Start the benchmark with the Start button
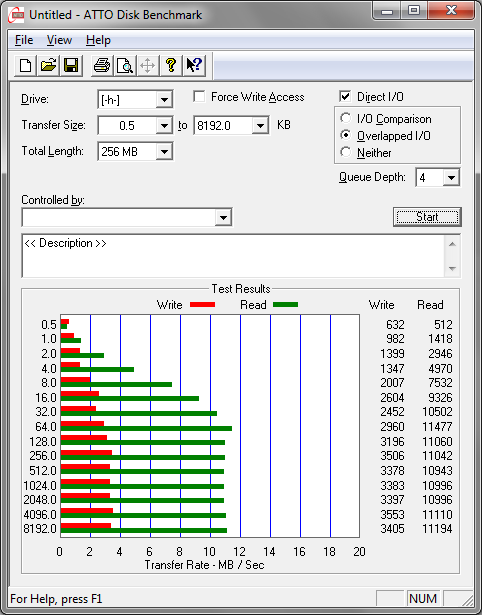This screenshot has height=615, width=482. click(427, 217)
